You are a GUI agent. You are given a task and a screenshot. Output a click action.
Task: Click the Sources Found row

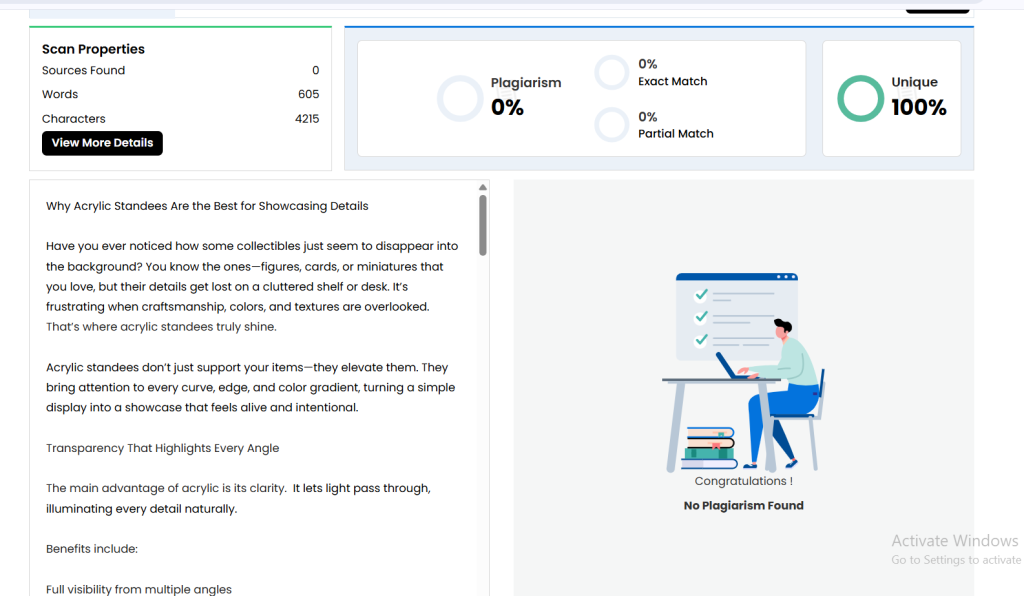coord(180,70)
